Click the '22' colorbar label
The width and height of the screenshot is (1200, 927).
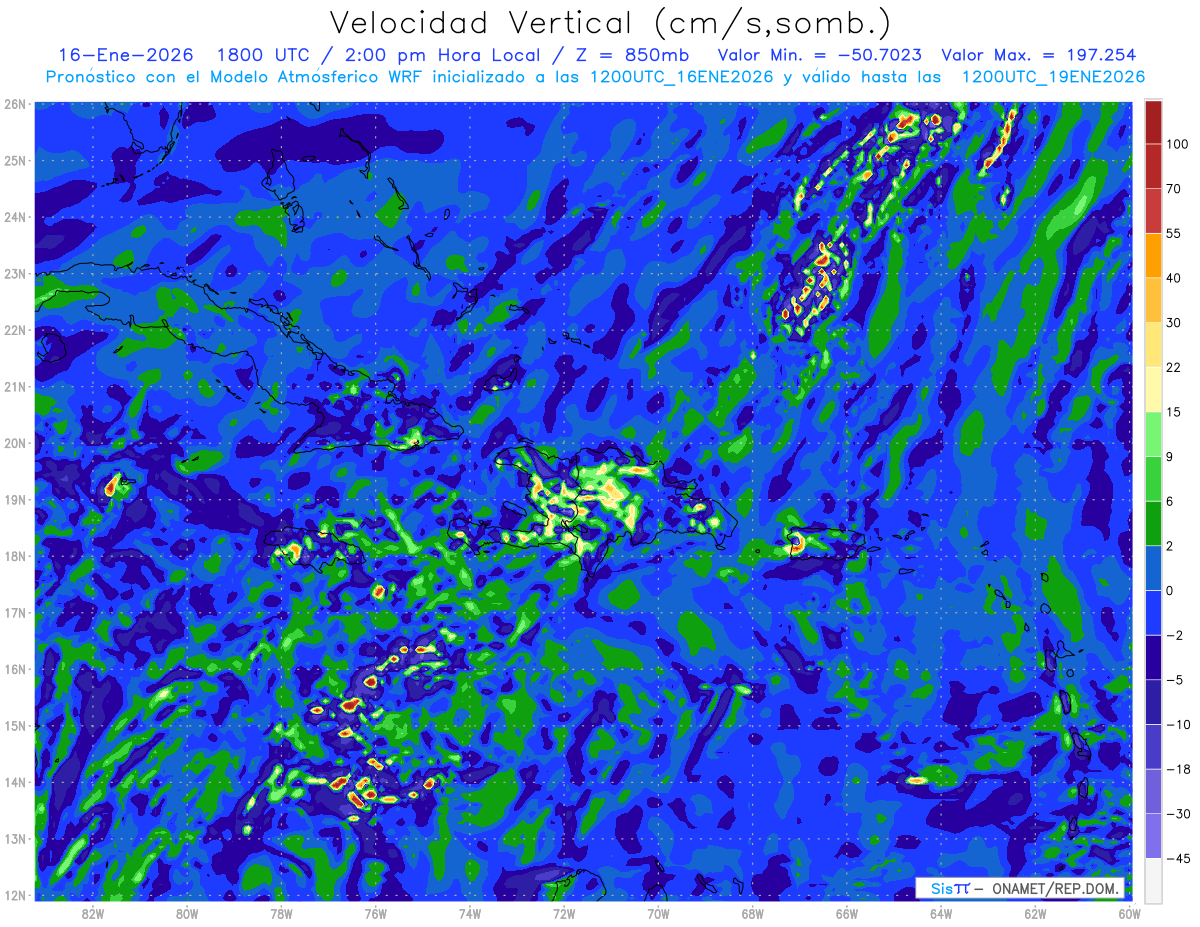(1174, 367)
